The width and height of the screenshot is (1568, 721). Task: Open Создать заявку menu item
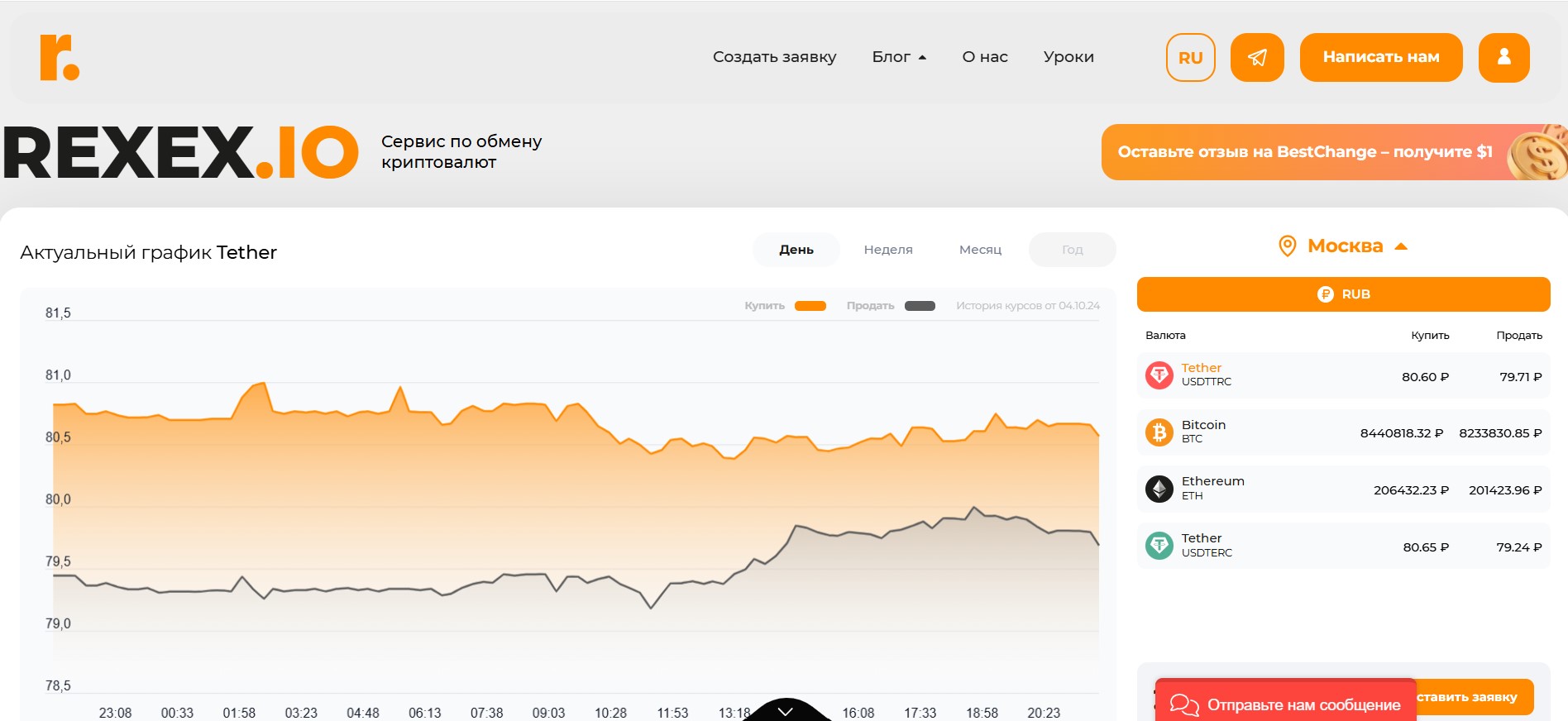pos(775,57)
